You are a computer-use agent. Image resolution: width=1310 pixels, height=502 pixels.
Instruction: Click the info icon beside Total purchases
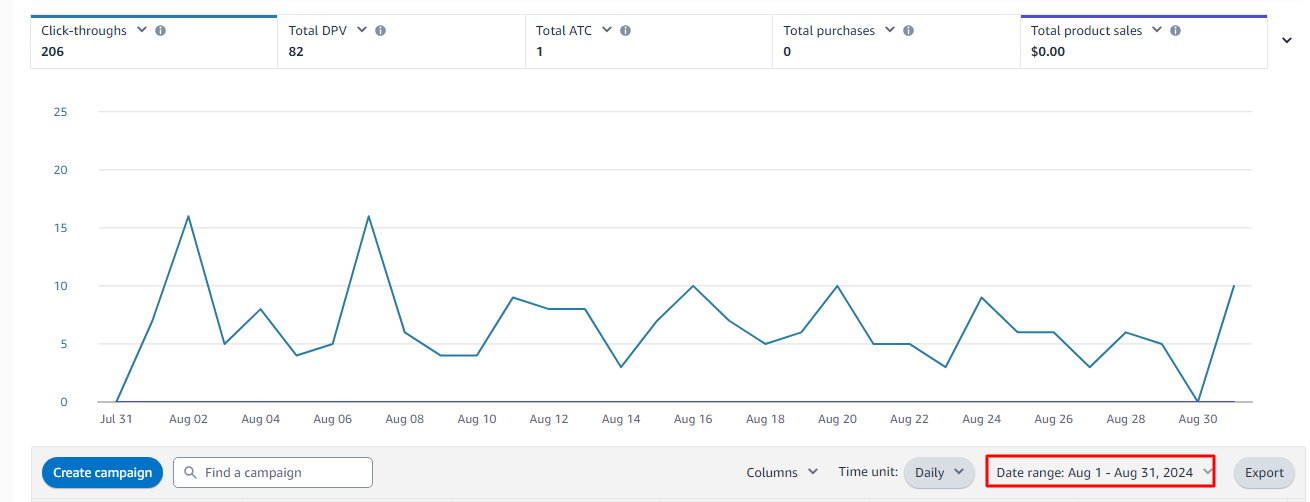pyautogui.click(x=908, y=31)
